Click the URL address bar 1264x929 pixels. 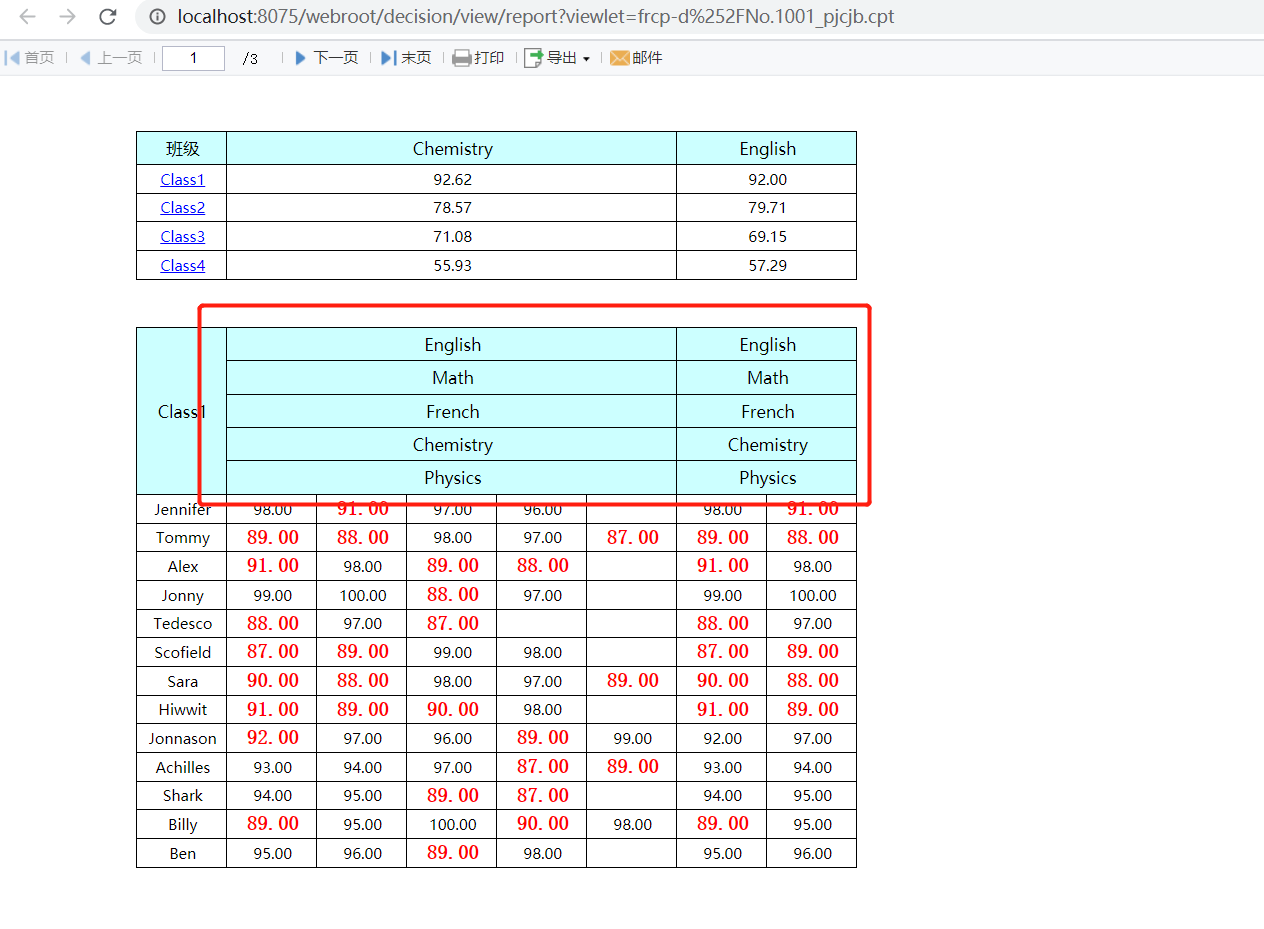(x=600, y=17)
